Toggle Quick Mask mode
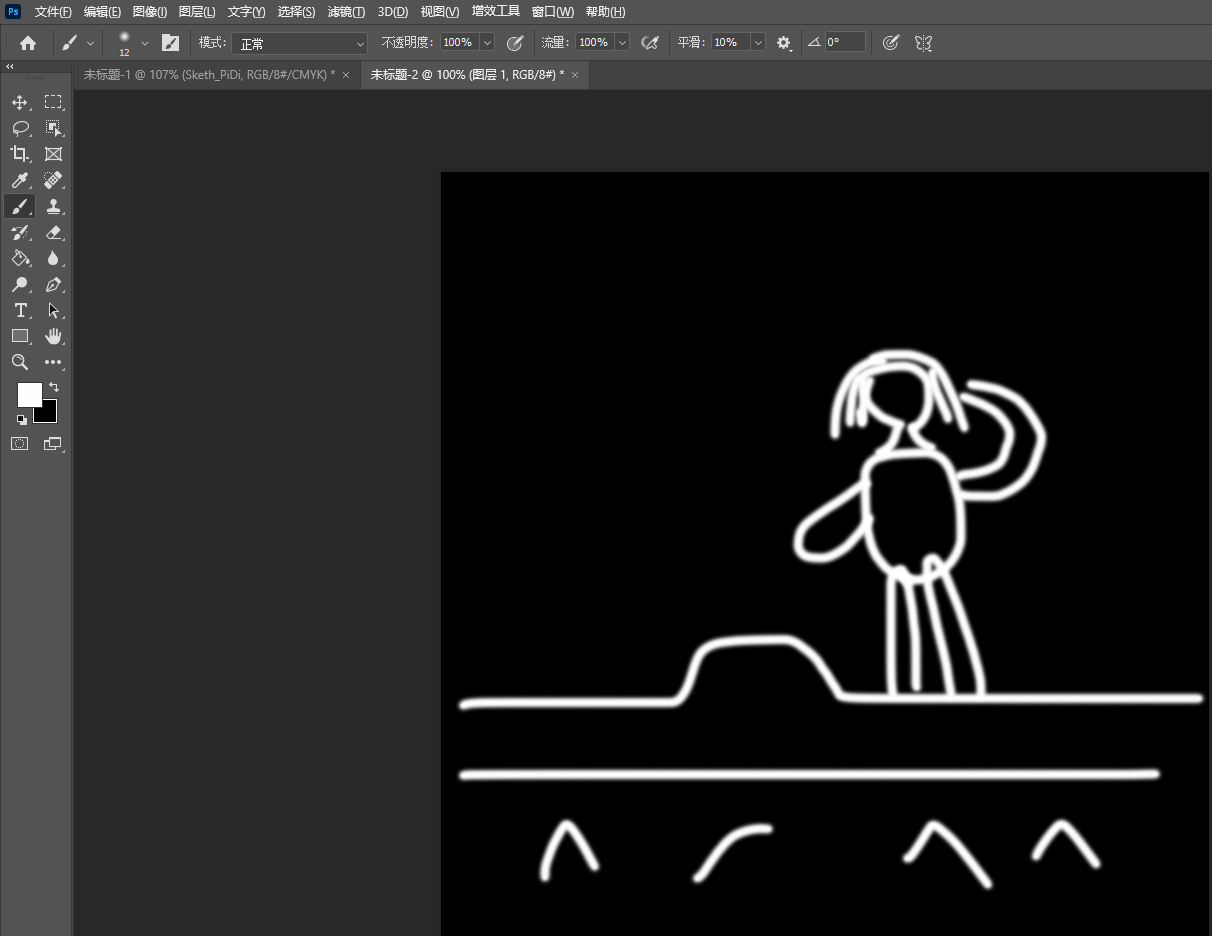Image resolution: width=1212 pixels, height=936 pixels. tap(20, 443)
